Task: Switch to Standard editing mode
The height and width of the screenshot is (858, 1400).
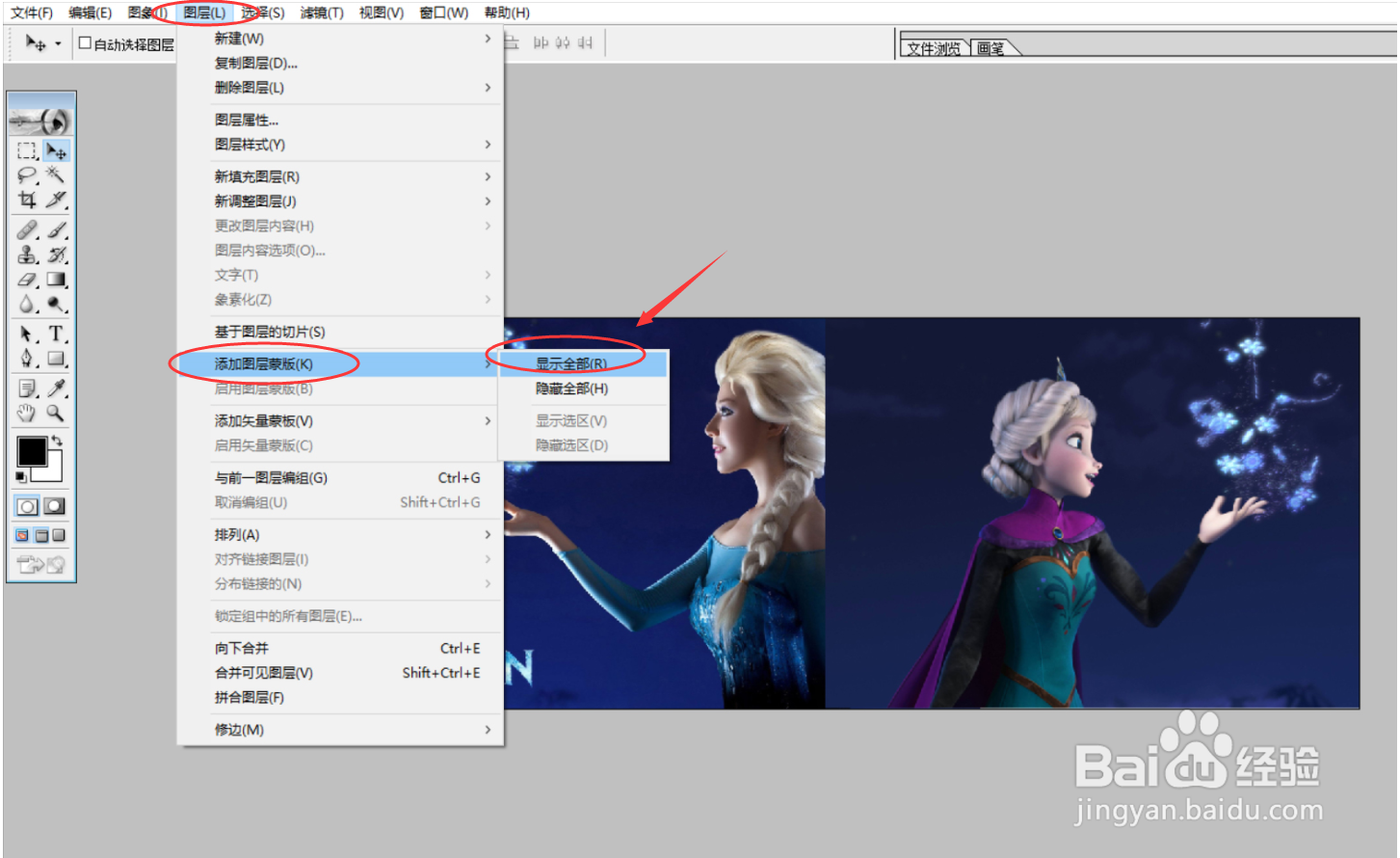Action: point(27,506)
